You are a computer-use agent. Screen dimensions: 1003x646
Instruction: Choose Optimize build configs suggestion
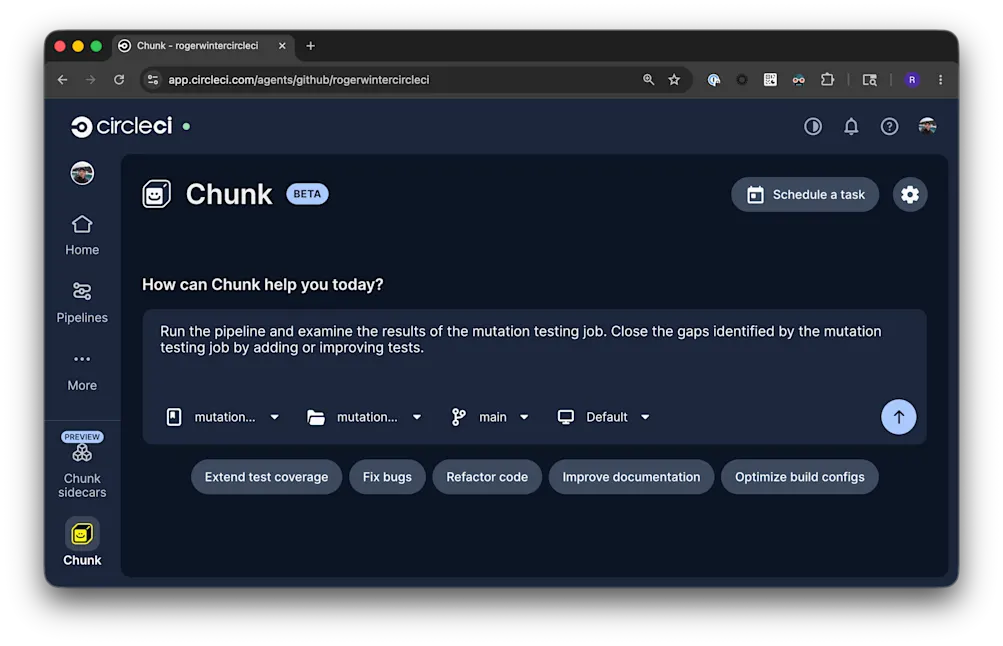pyautogui.click(x=800, y=477)
